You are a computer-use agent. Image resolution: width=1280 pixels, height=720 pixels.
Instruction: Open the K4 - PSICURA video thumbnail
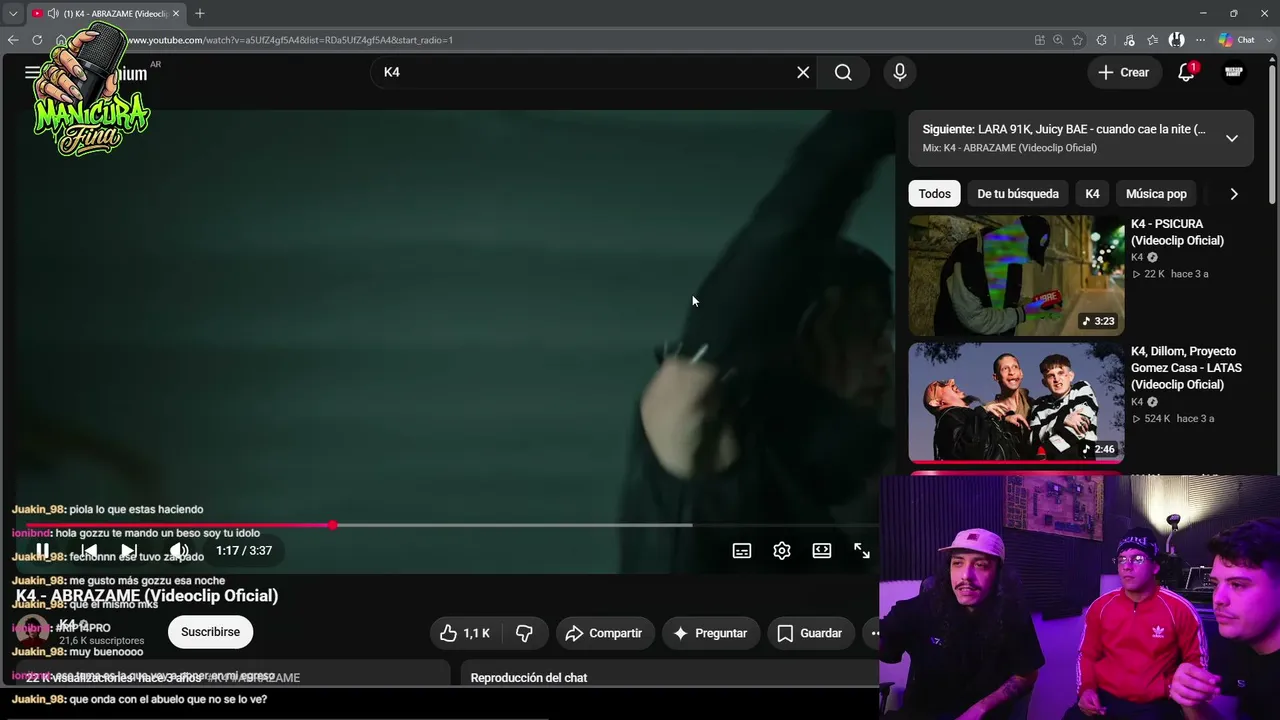pyautogui.click(x=1016, y=275)
